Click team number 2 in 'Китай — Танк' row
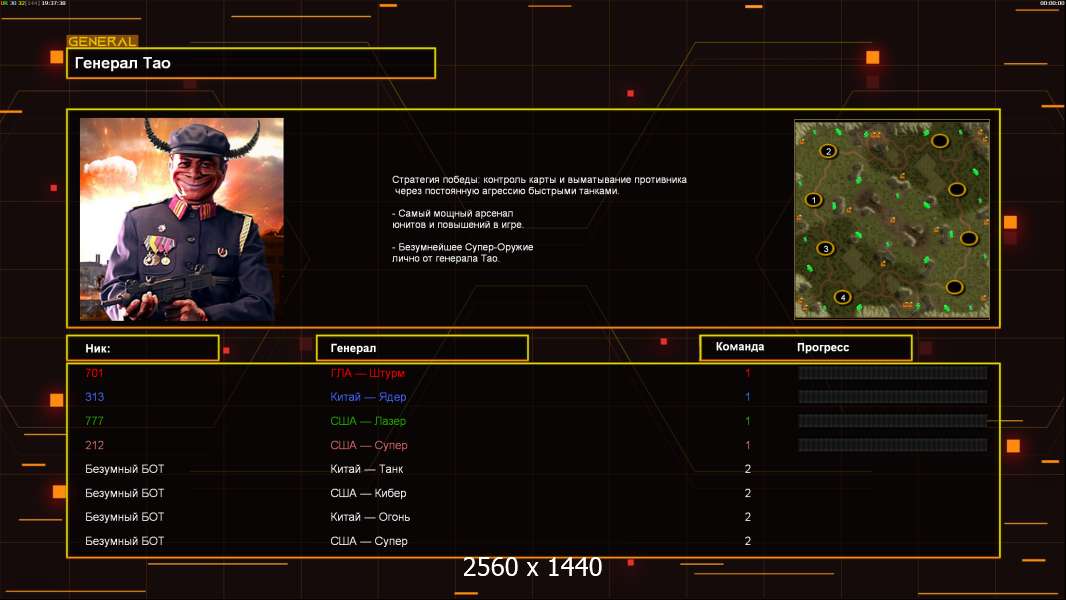 (748, 469)
